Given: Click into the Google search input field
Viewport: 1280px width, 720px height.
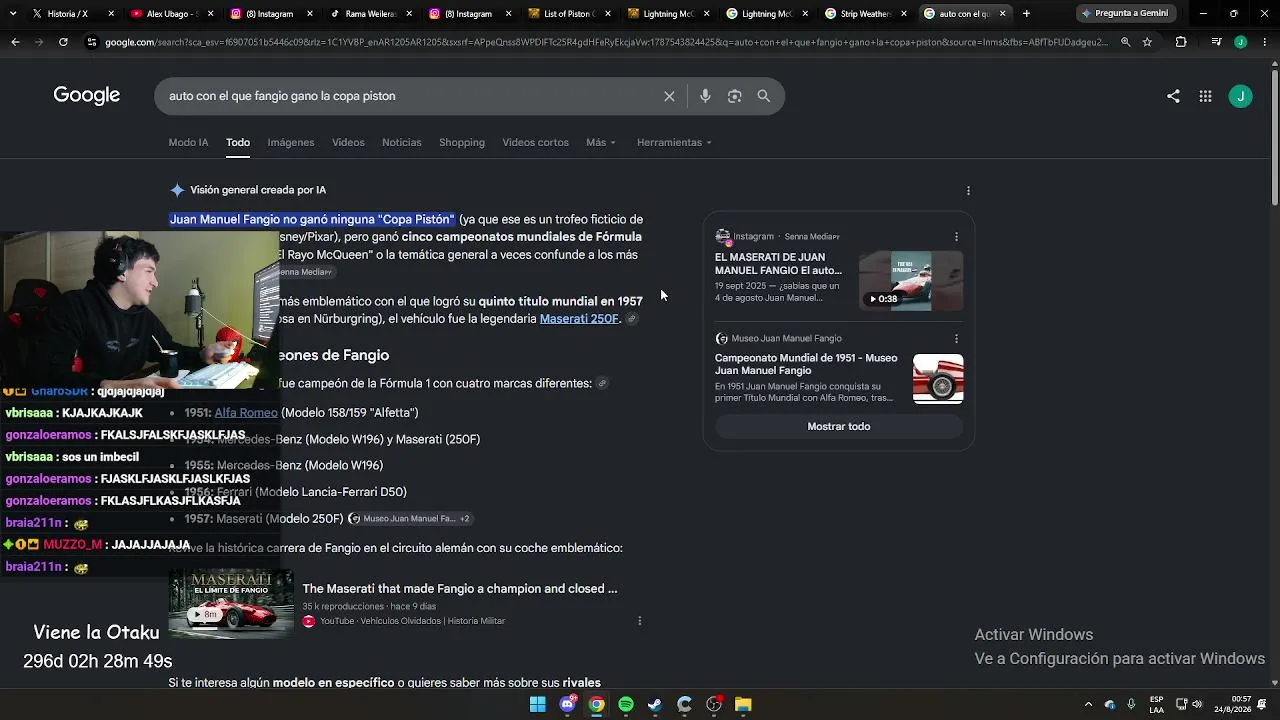Looking at the screenshot, I should pos(410,96).
